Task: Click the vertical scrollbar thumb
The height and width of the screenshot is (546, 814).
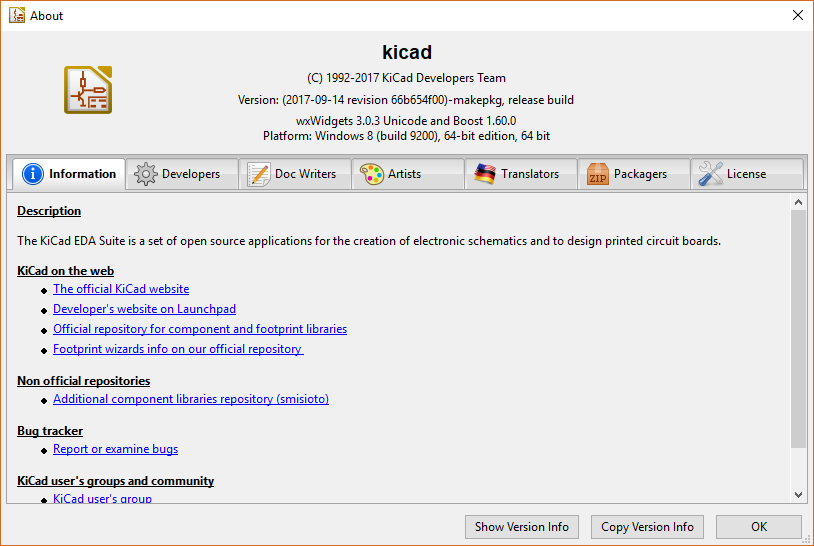Action: [798, 329]
